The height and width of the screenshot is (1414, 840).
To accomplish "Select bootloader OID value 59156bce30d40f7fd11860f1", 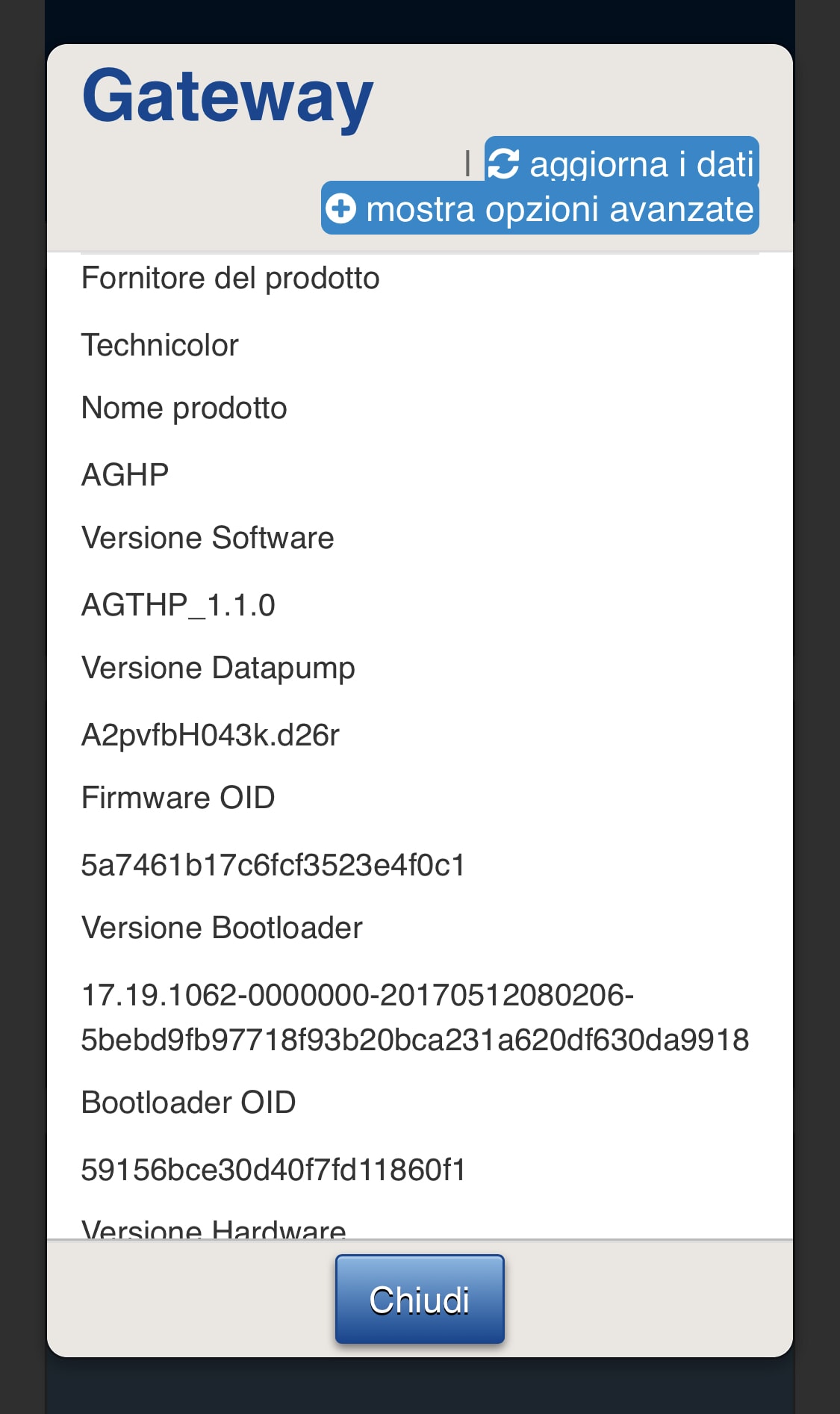I will pos(273,1170).
